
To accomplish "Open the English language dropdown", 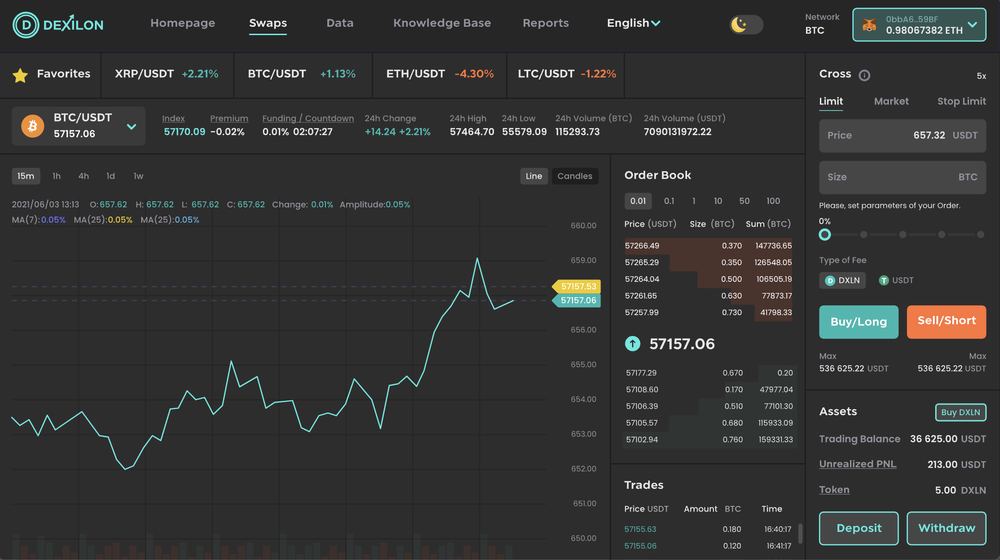I will (x=633, y=23).
